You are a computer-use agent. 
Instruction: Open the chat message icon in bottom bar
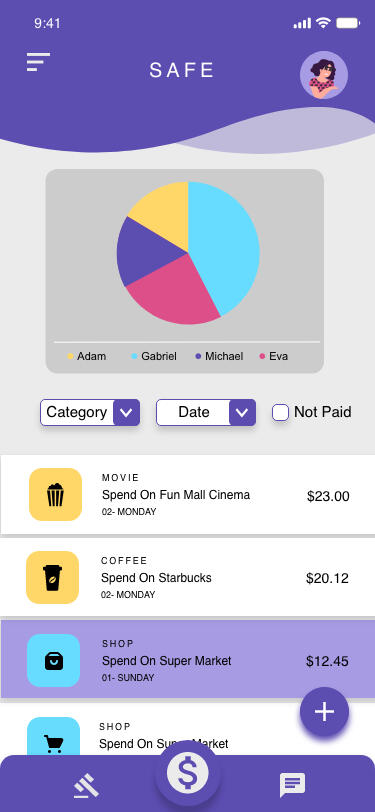tap(292, 785)
